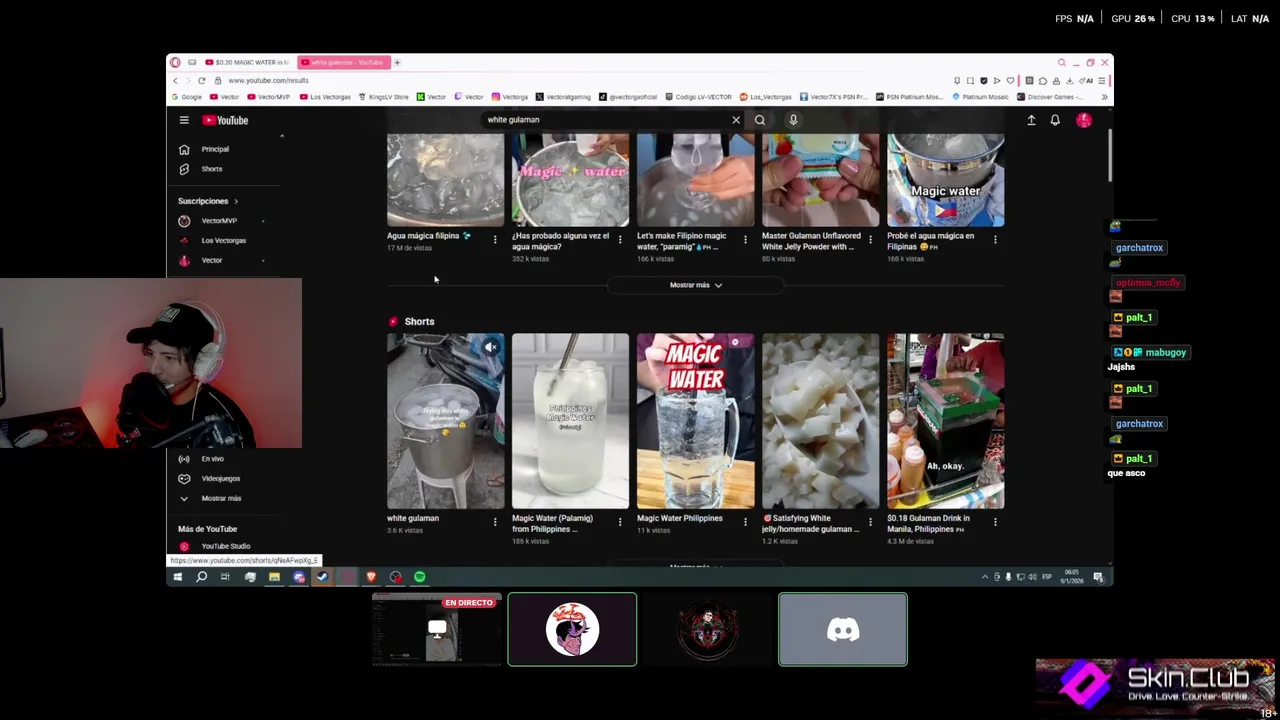The height and width of the screenshot is (720, 1280).
Task: Open options for '$0.18 Gulaman Drink' short
Action: coord(995,522)
